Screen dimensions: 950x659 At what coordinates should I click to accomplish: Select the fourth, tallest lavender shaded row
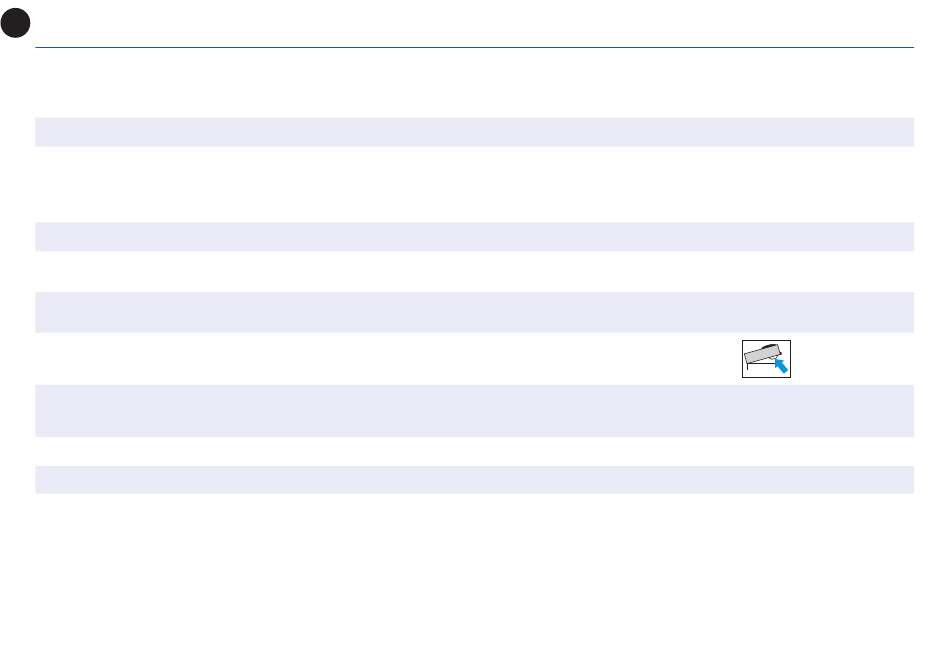(x=474, y=411)
